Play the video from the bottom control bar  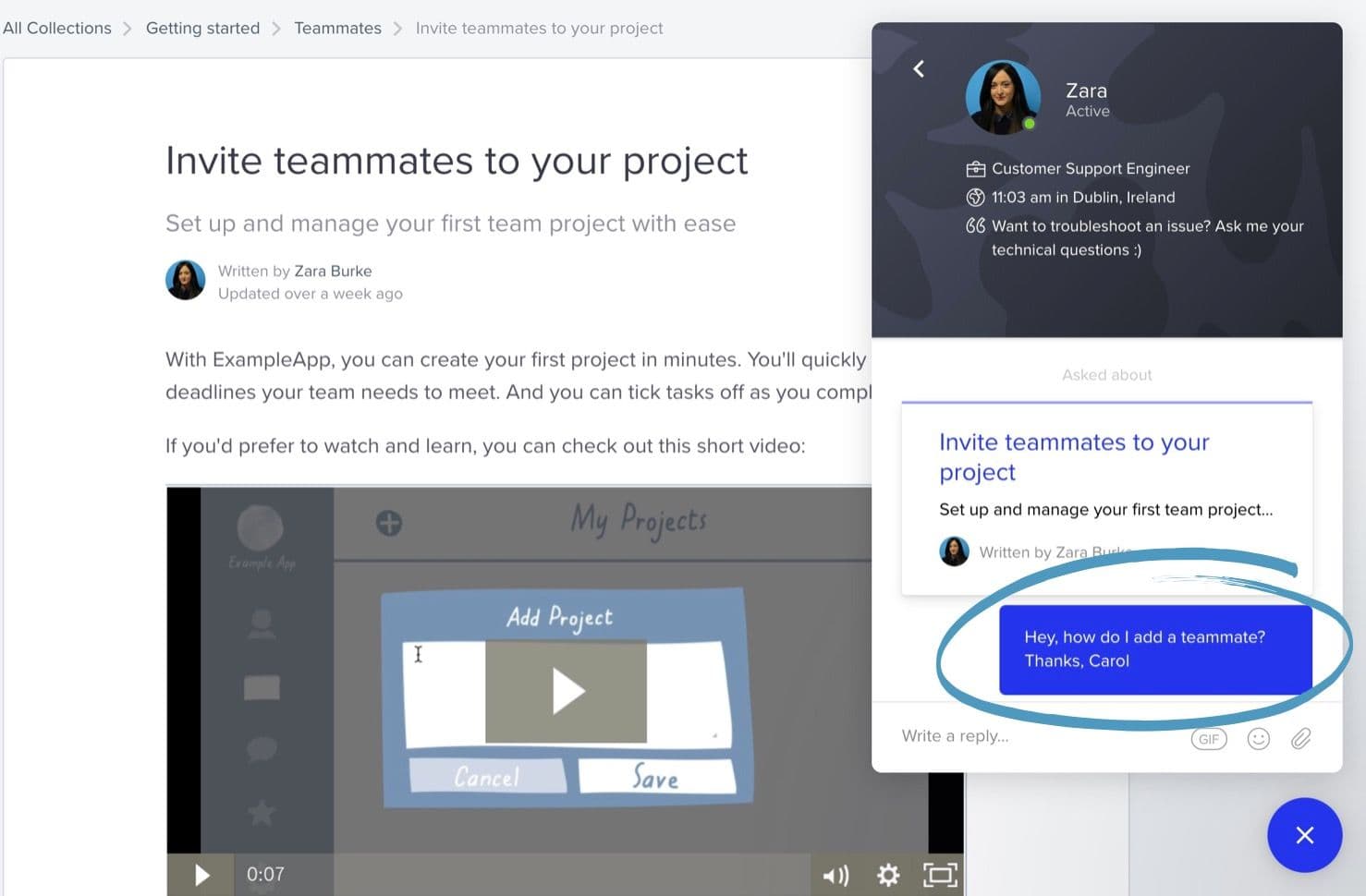[201, 875]
